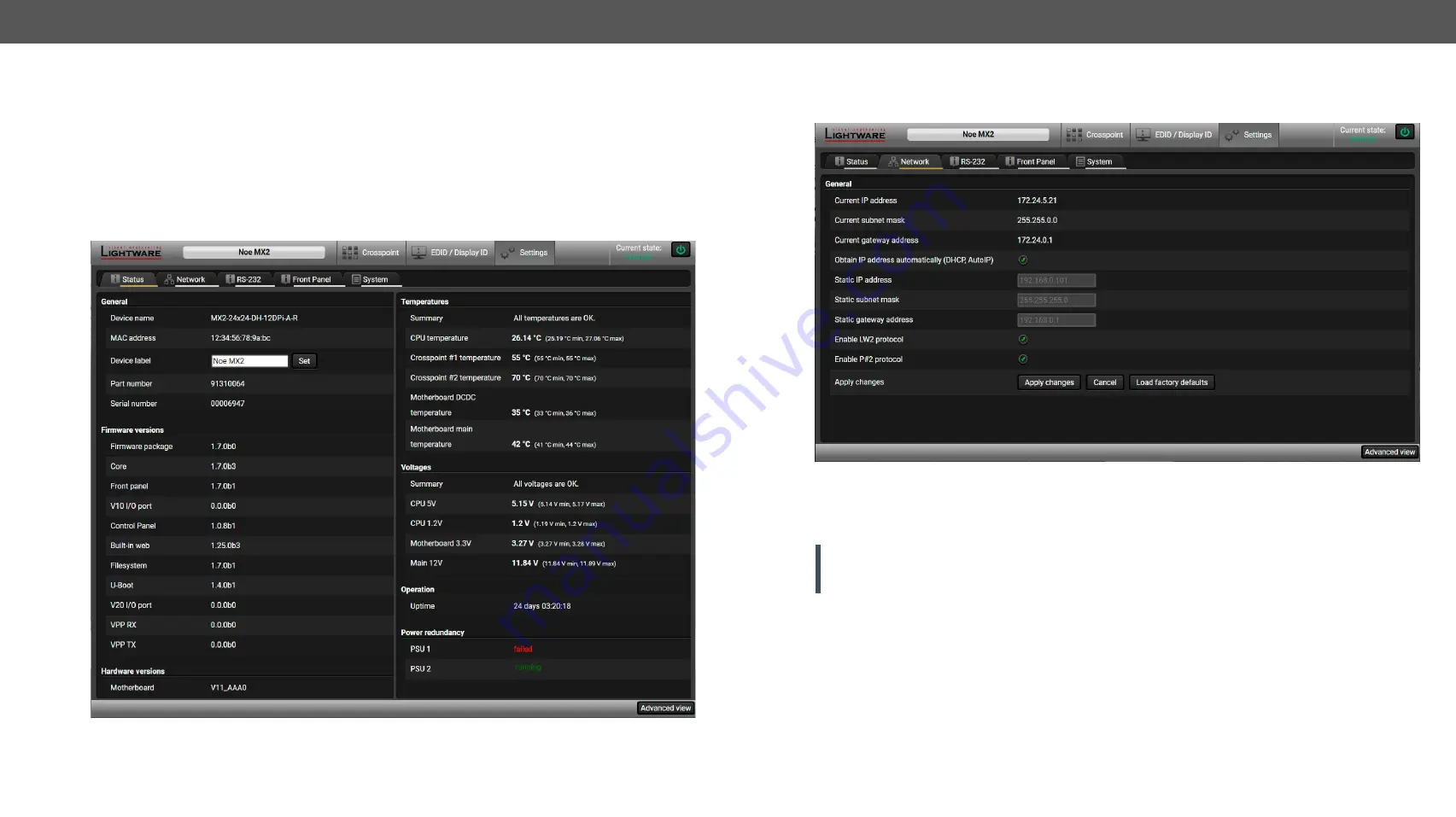The width and height of the screenshot is (1456, 817).
Task: Click Noe MX2 device name bar in left window
Action: [x=254, y=252]
